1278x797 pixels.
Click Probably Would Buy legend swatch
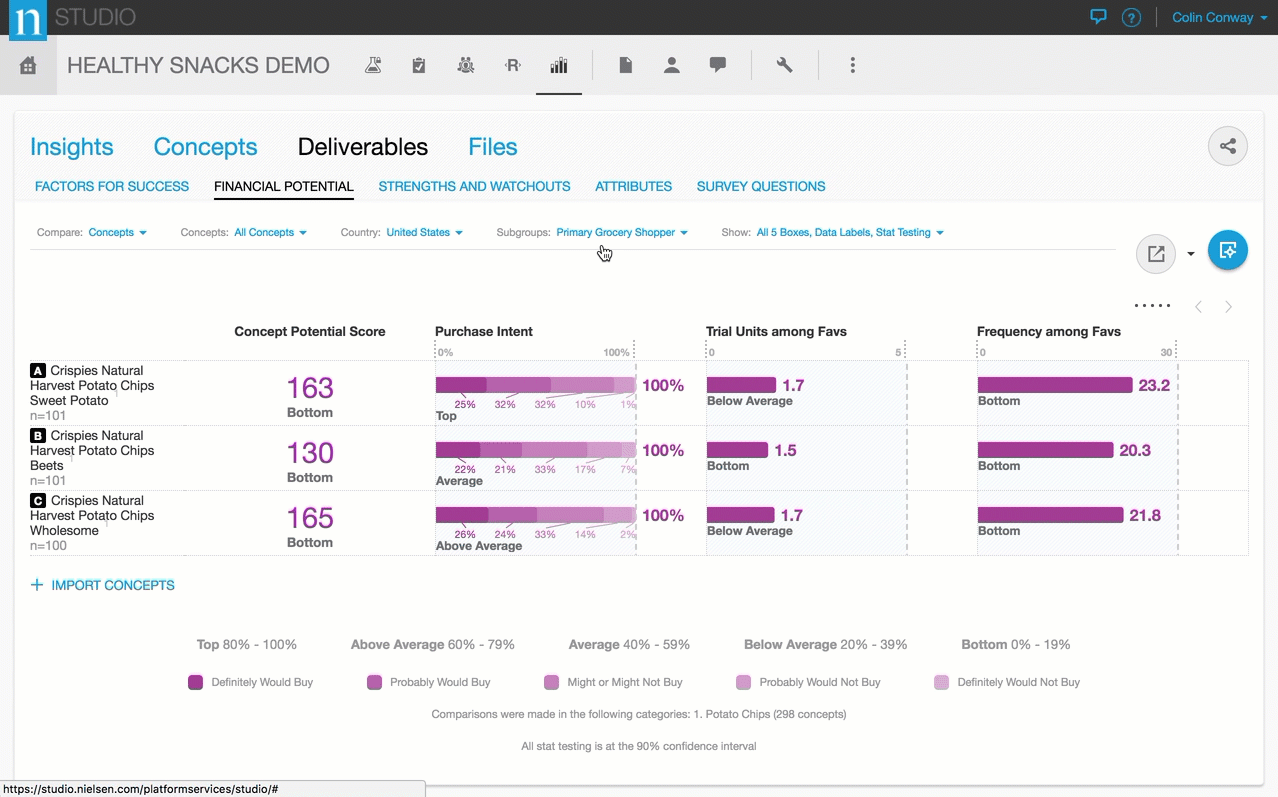point(374,682)
